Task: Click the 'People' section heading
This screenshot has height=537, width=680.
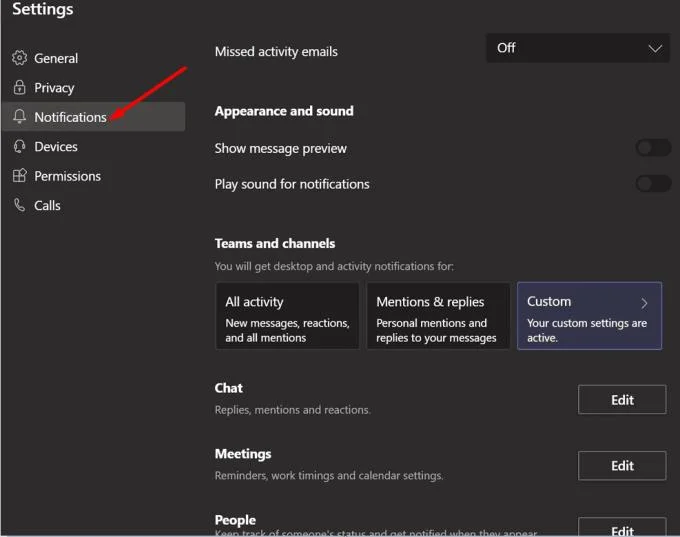Action: click(x=235, y=520)
